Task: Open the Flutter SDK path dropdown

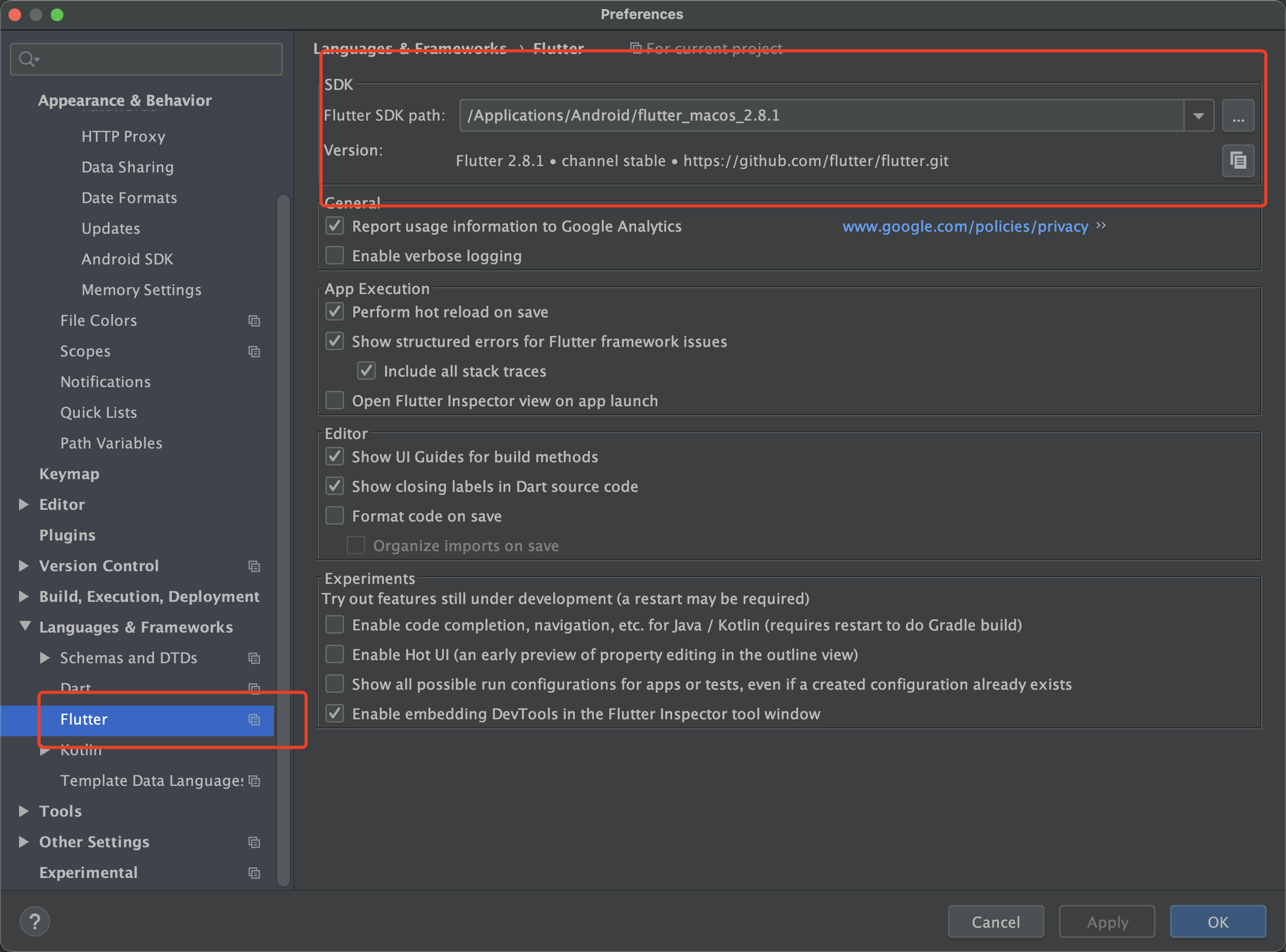Action: point(1198,116)
